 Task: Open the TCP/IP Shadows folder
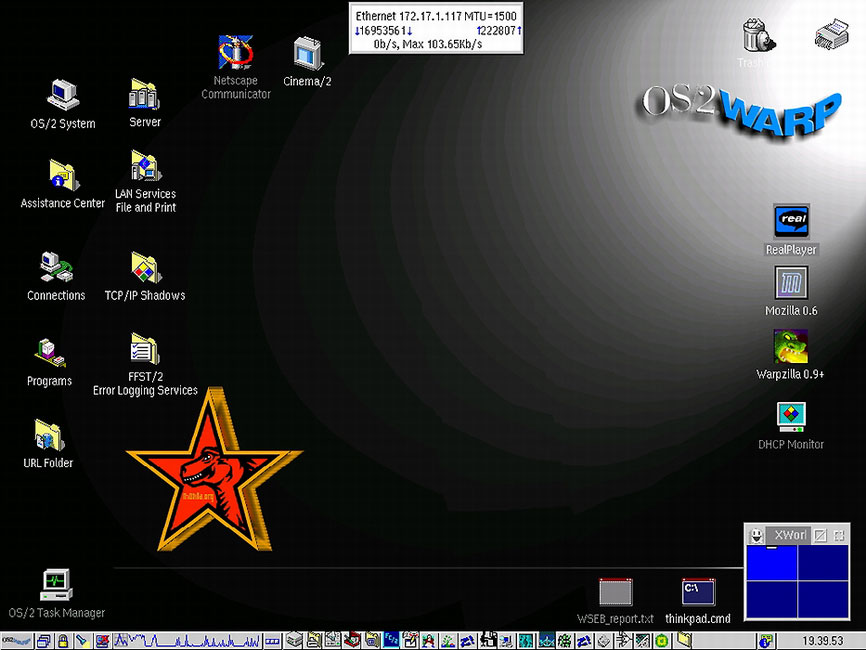pos(145,268)
